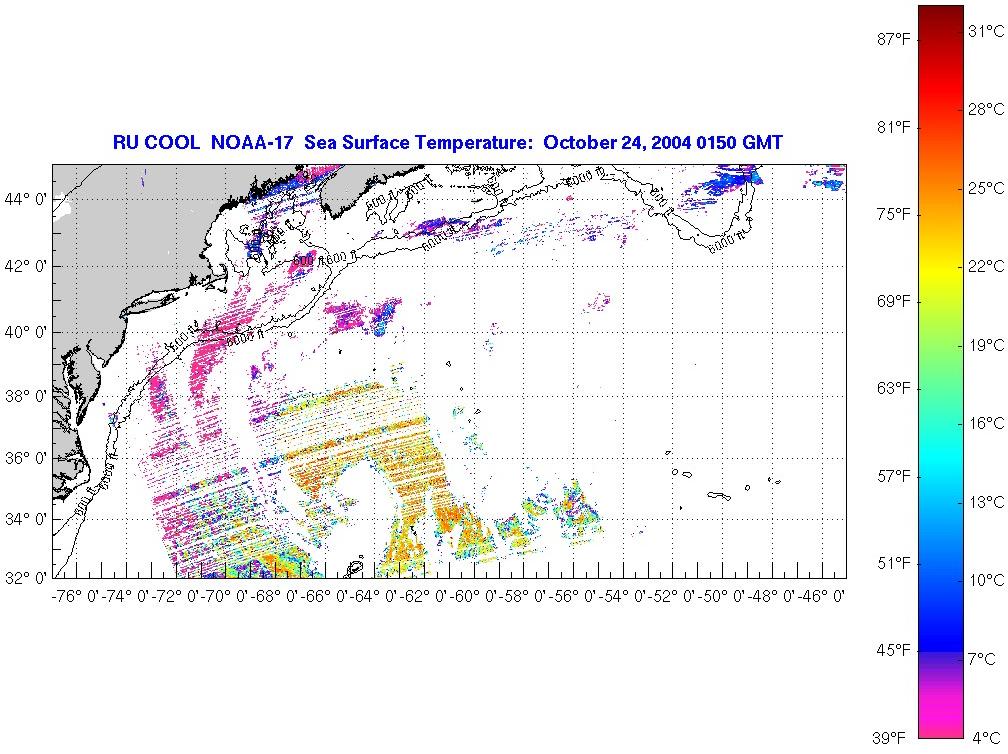Viewport: 1008px width, 754px height.
Task: Select the 69°F color bar label
Action: [x=894, y=301]
